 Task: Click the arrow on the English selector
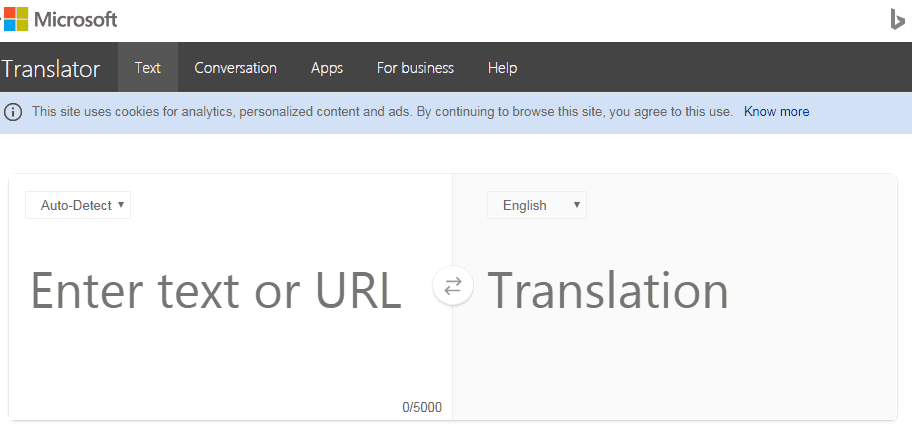click(x=576, y=205)
